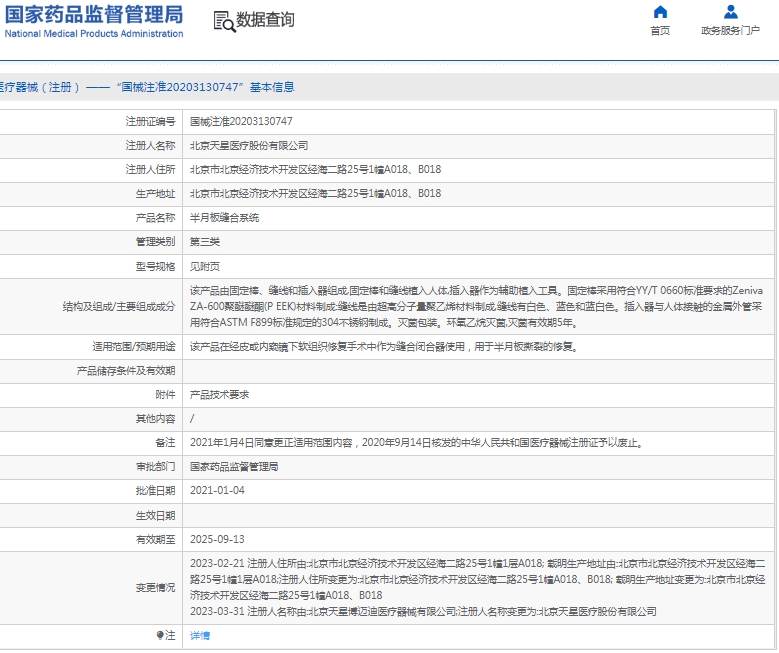The image size is (779, 653).
Task: Click the 审批部门 row label
Action: (156, 467)
